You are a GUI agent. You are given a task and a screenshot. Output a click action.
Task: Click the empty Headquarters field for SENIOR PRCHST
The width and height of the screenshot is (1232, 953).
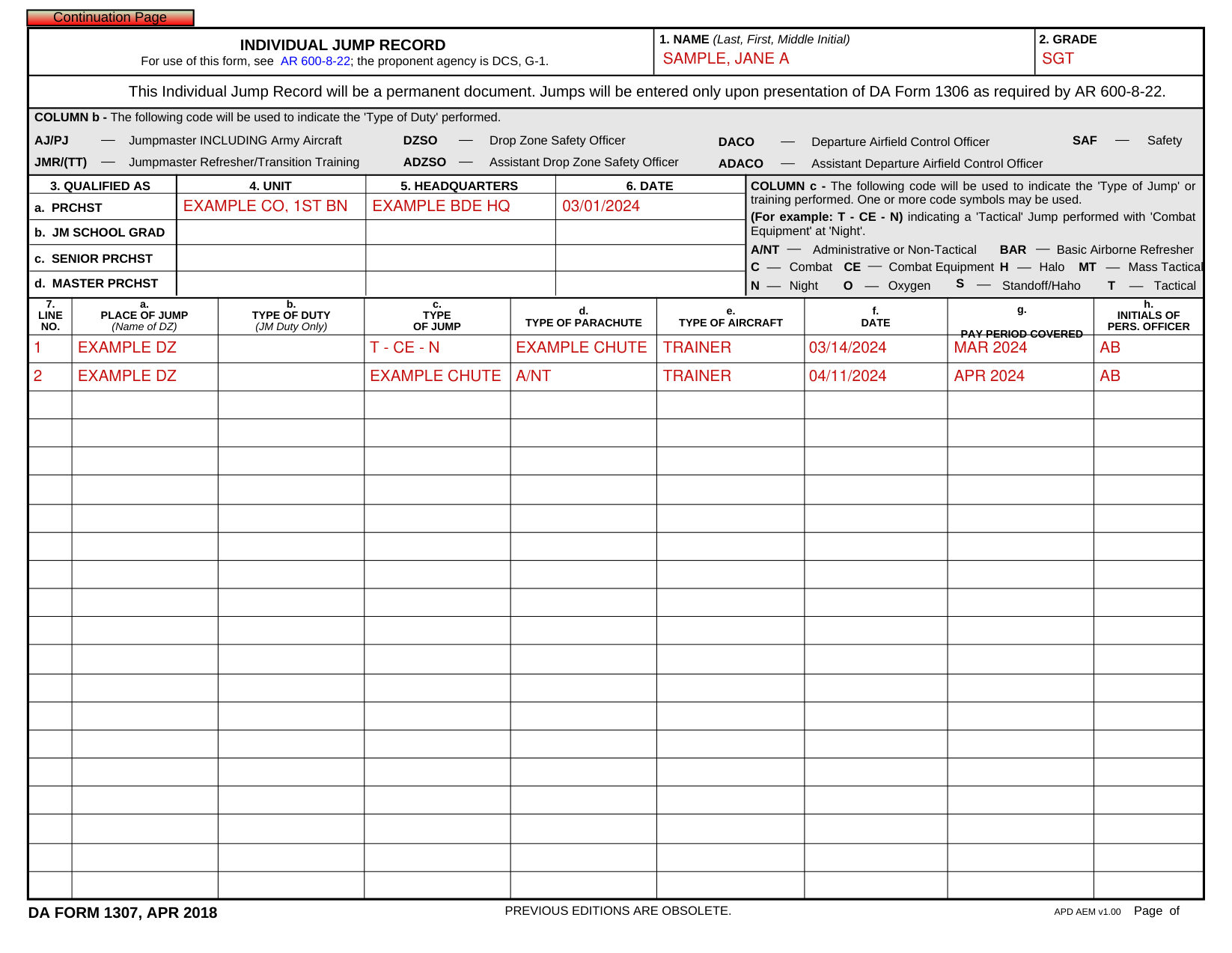pos(460,258)
